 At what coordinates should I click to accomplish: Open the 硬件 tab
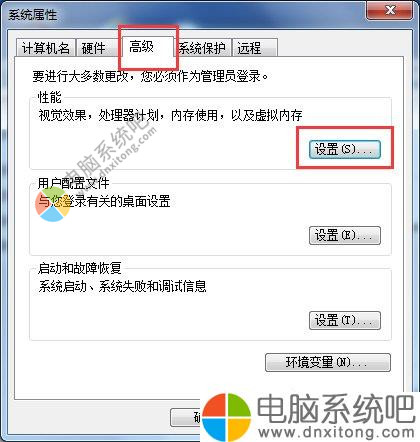(95, 48)
